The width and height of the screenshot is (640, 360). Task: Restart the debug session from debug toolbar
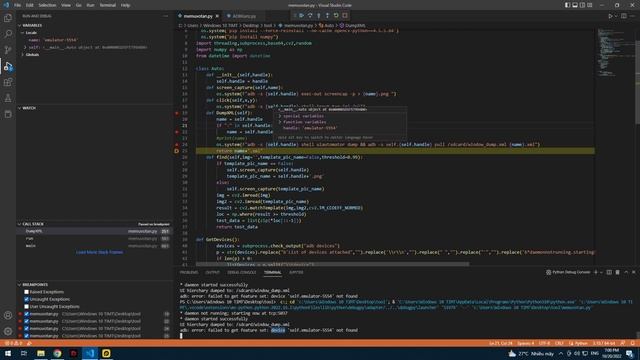(x=336, y=16)
